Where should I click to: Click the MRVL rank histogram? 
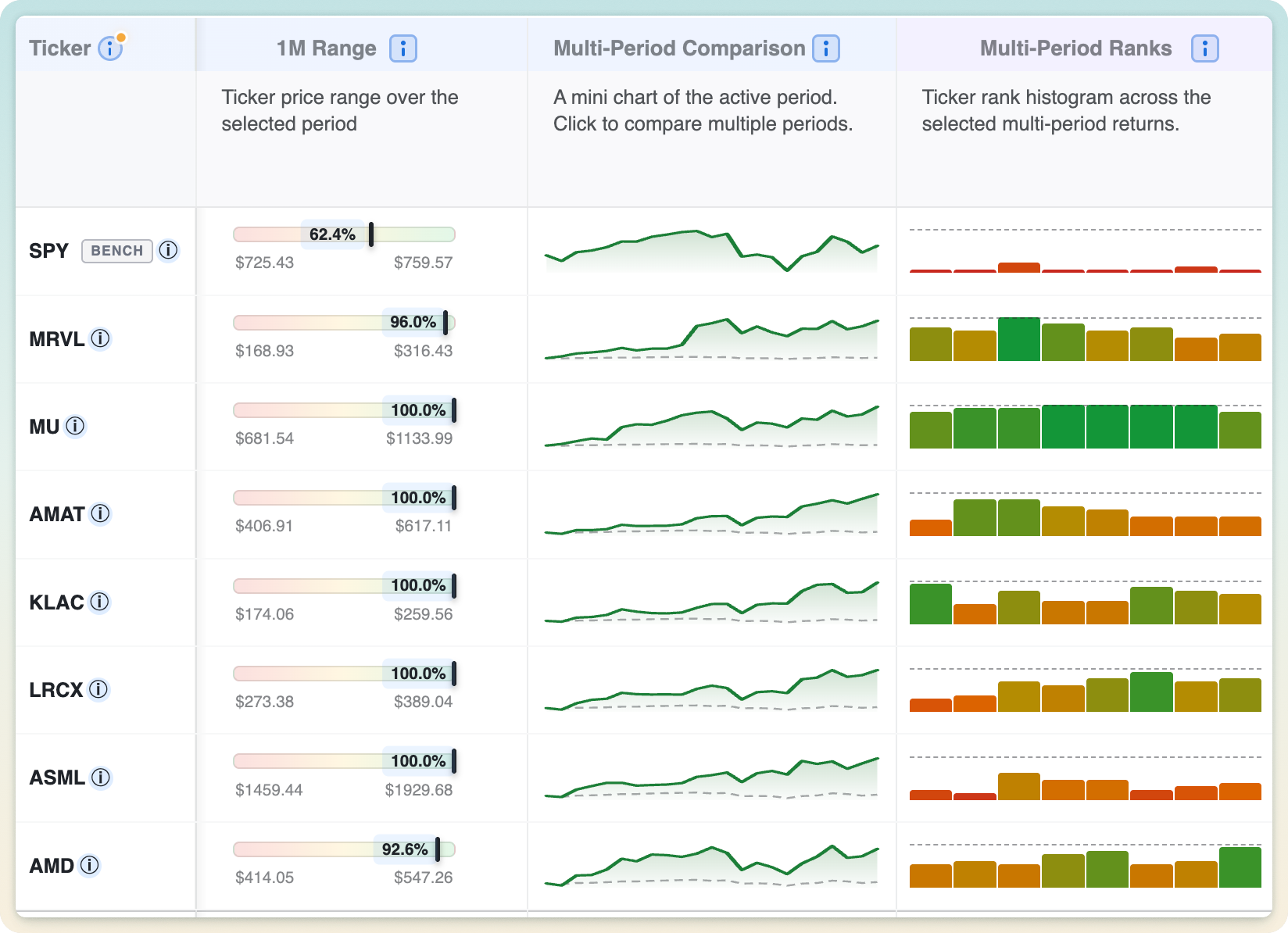[1086, 339]
